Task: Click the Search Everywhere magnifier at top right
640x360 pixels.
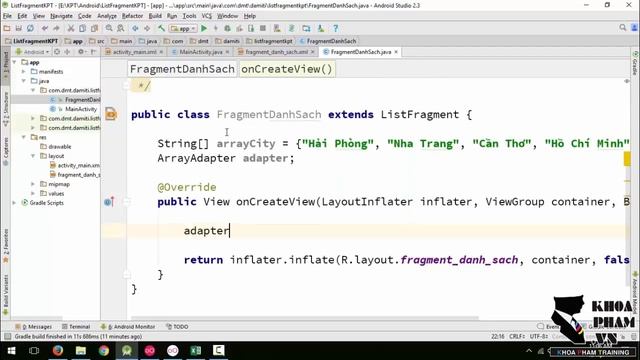Action: click(x=623, y=28)
